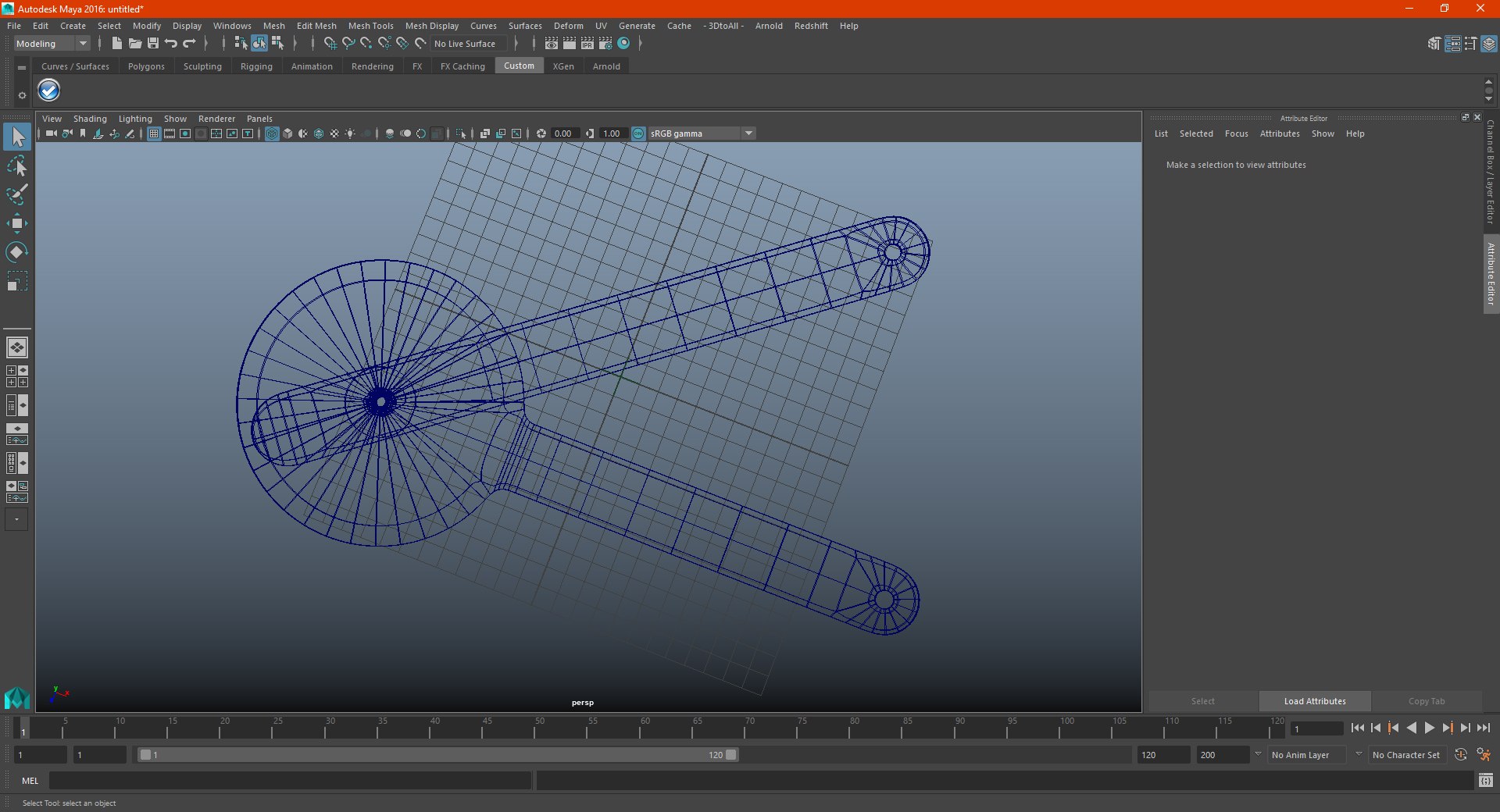Viewport: 1500px width, 812px height.
Task: Switch to the Polygons shelf tab
Action: point(146,66)
